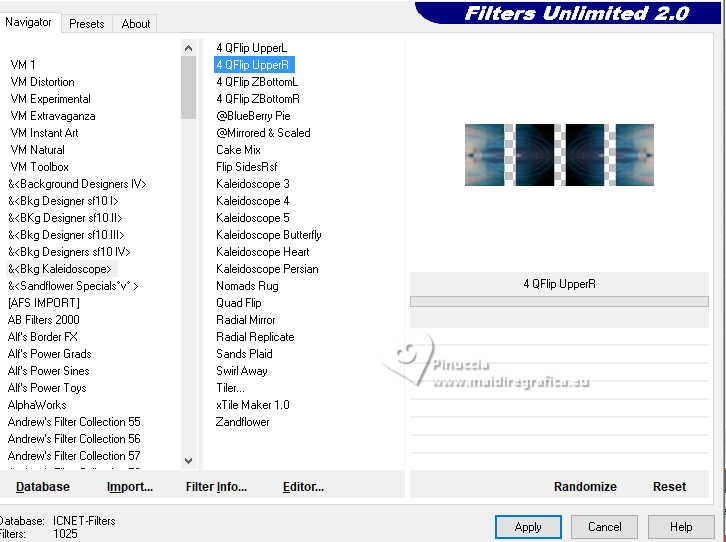This screenshot has width=726, height=542.
Task: Select Kaleidoscope 4 filter
Action: click(x=253, y=201)
